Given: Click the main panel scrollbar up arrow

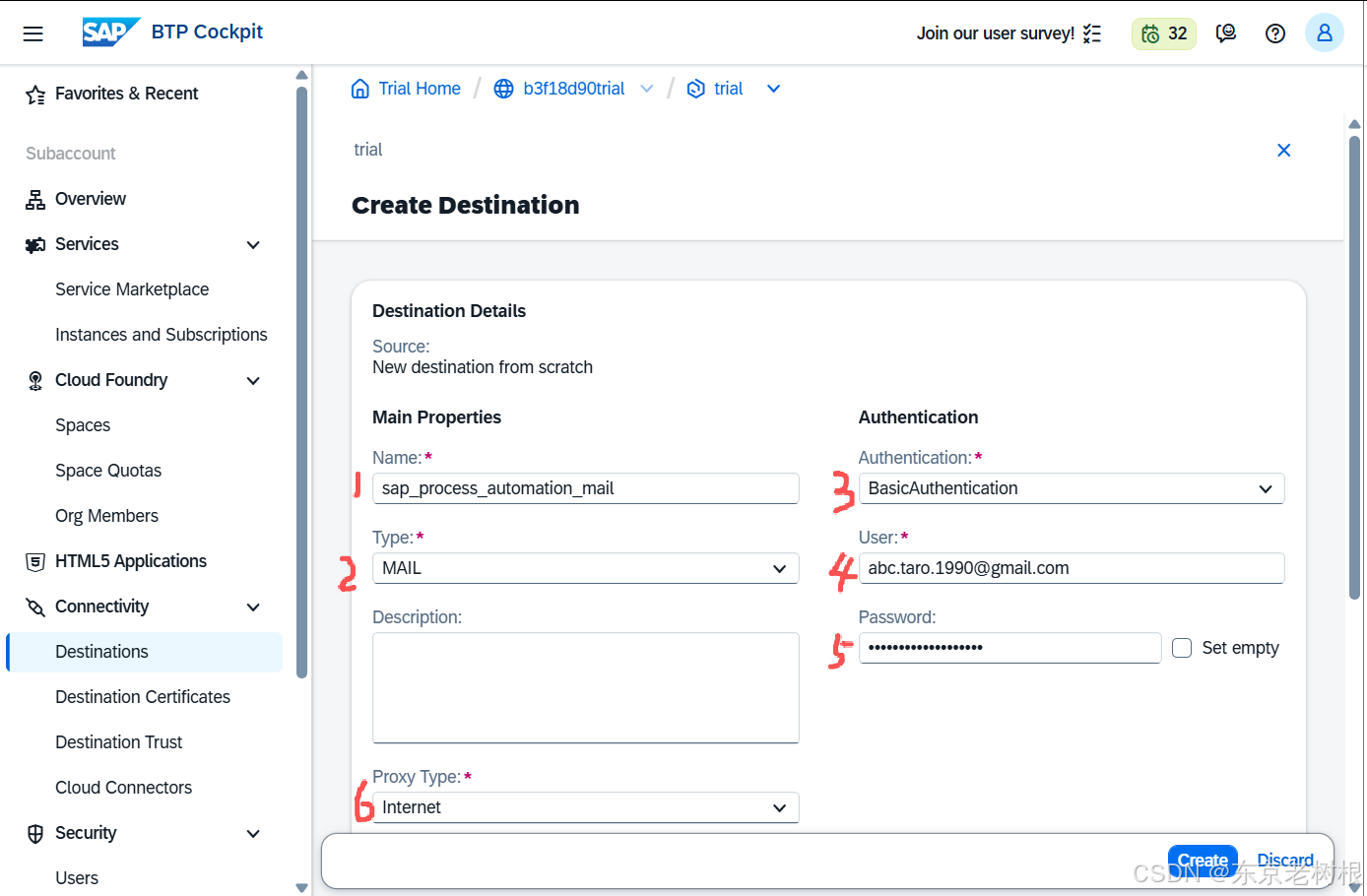Looking at the screenshot, I should [x=1354, y=125].
